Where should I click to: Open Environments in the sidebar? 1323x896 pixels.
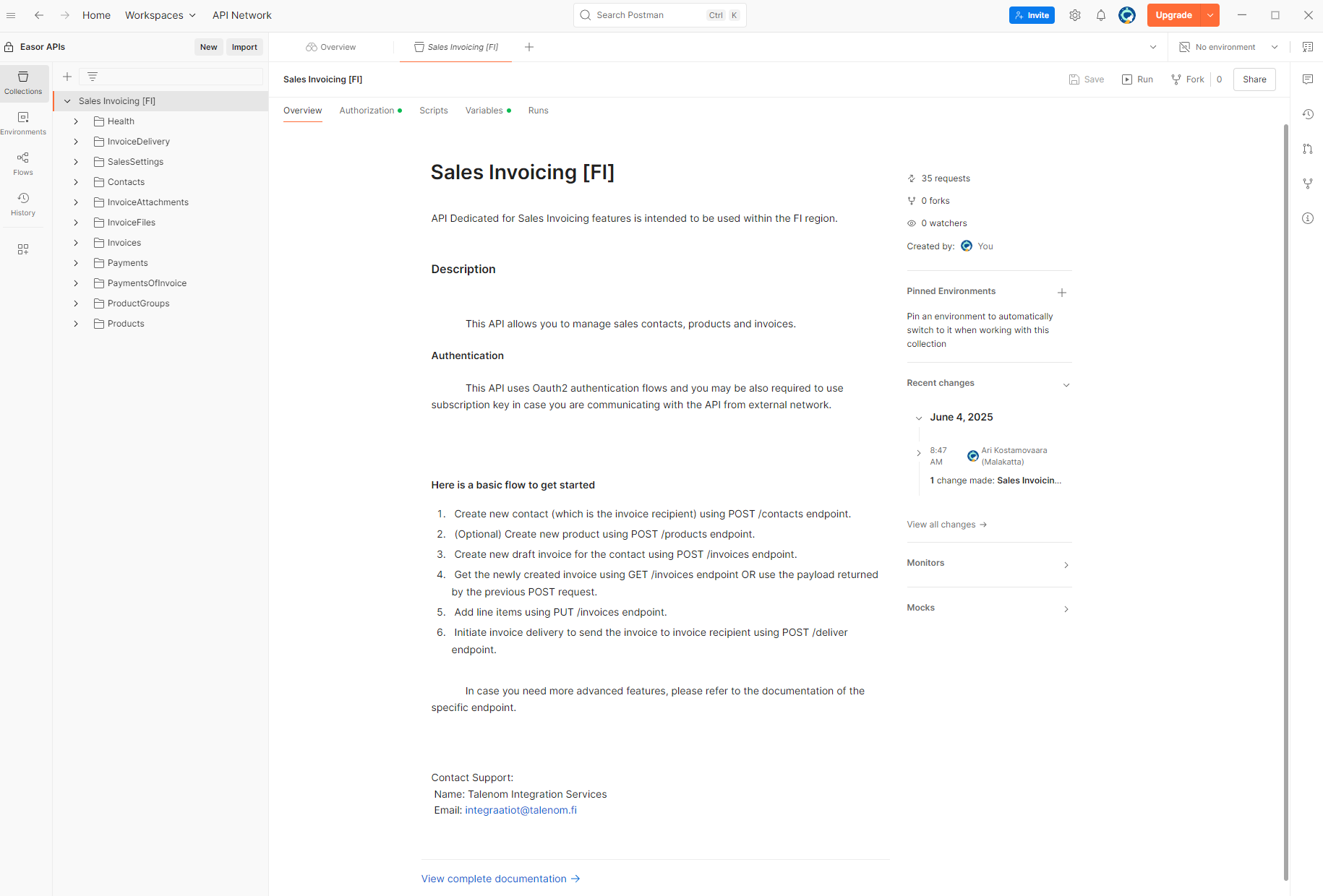pos(23,124)
